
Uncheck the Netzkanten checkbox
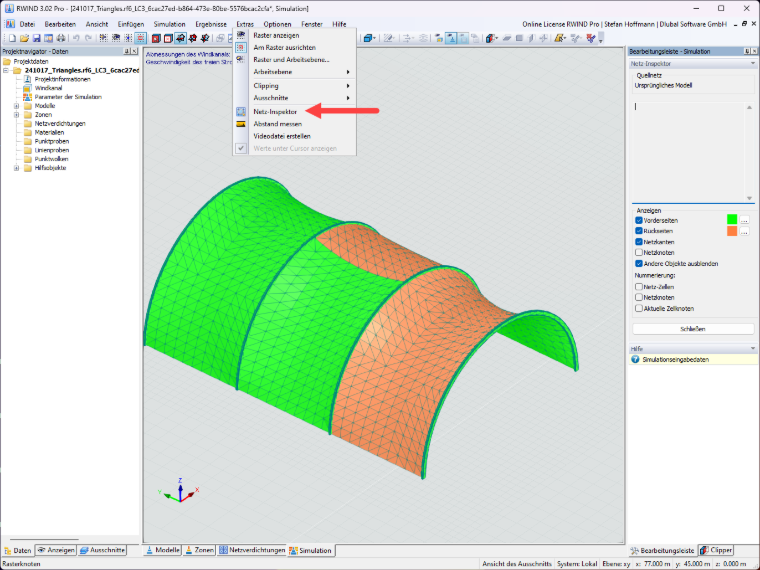click(639, 241)
